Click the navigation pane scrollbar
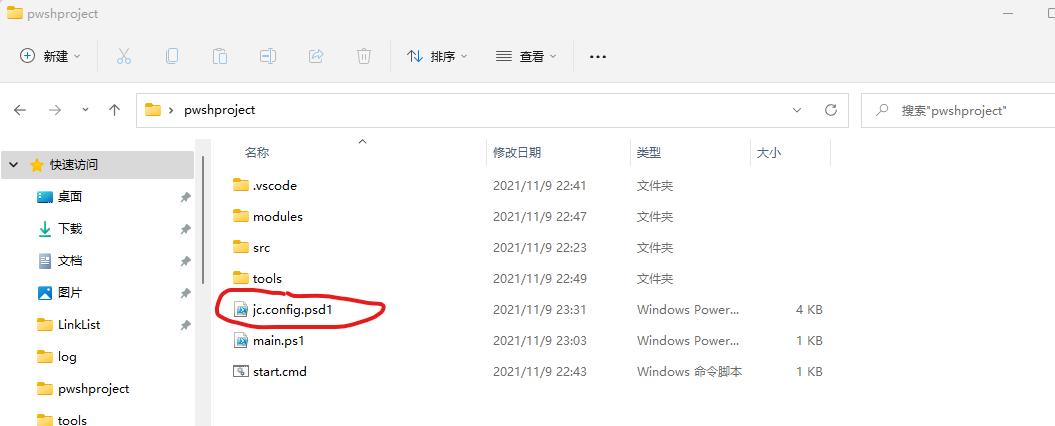1055x426 pixels. [x=203, y=219]
